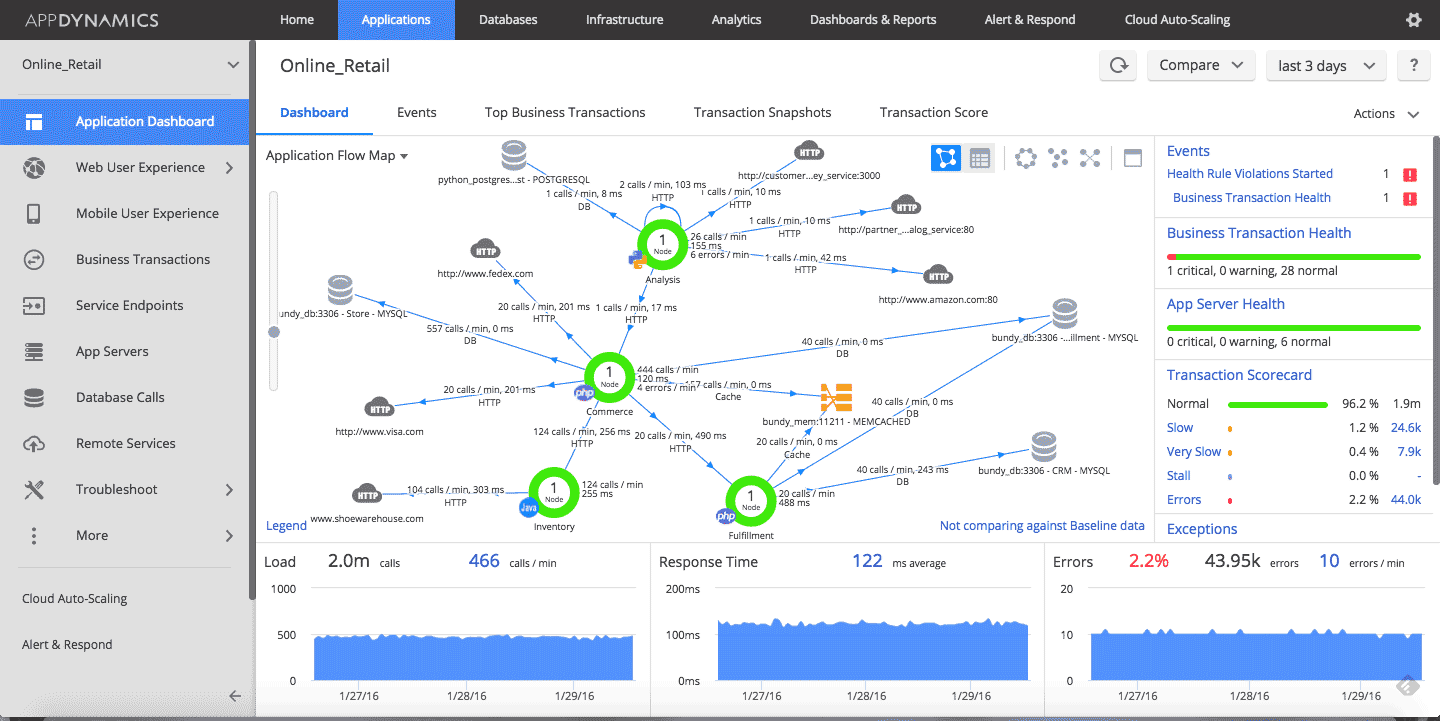Screen dimensions: 1440x721
Task: Click the Very Slow scorecard link
Action: [1194, 452]
